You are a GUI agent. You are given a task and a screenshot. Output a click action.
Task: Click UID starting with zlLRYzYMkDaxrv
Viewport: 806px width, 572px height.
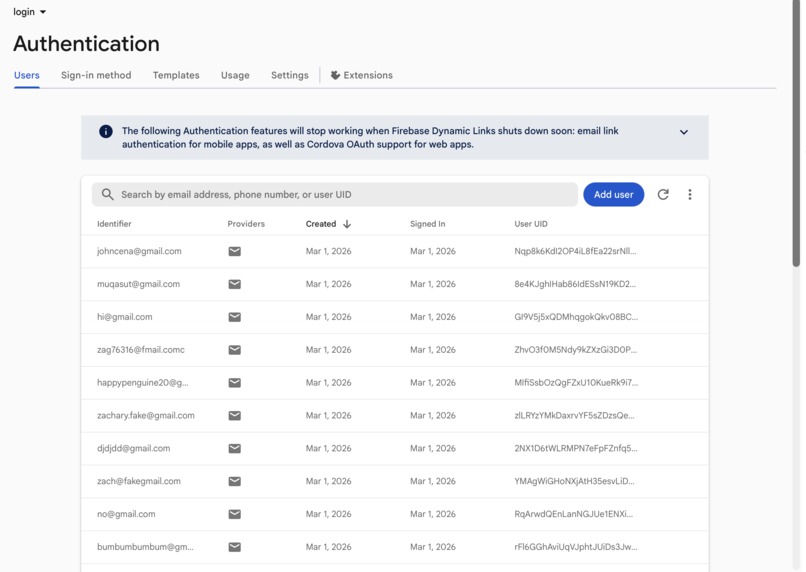coord(575,416)
